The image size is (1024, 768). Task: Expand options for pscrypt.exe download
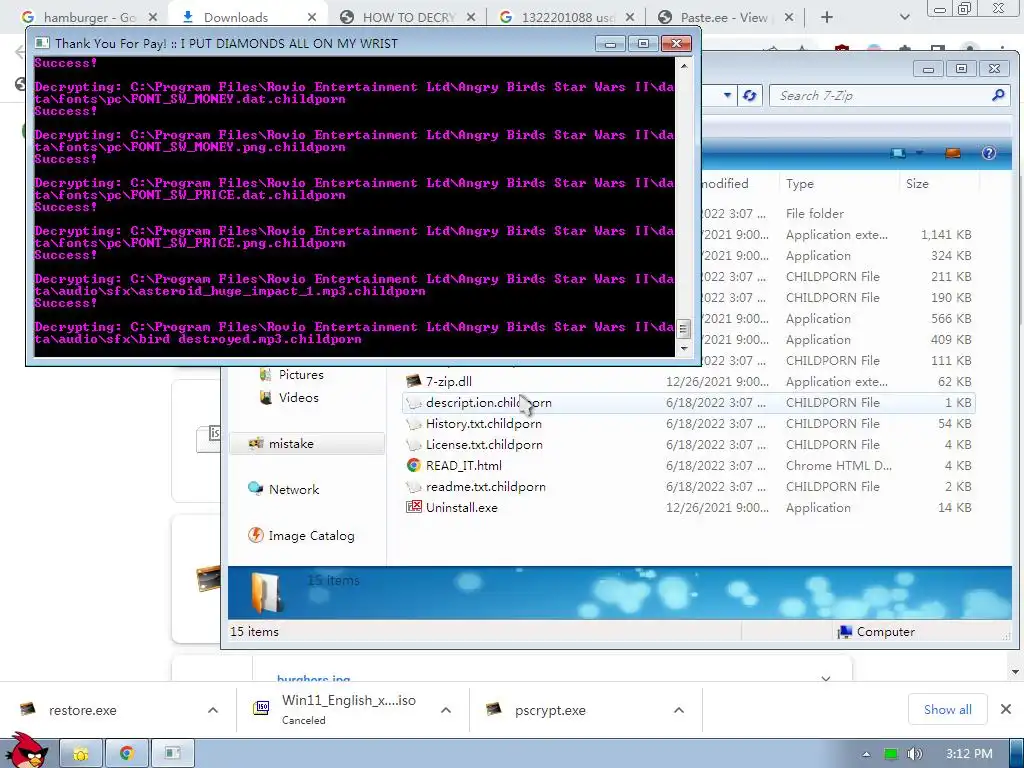679,710
